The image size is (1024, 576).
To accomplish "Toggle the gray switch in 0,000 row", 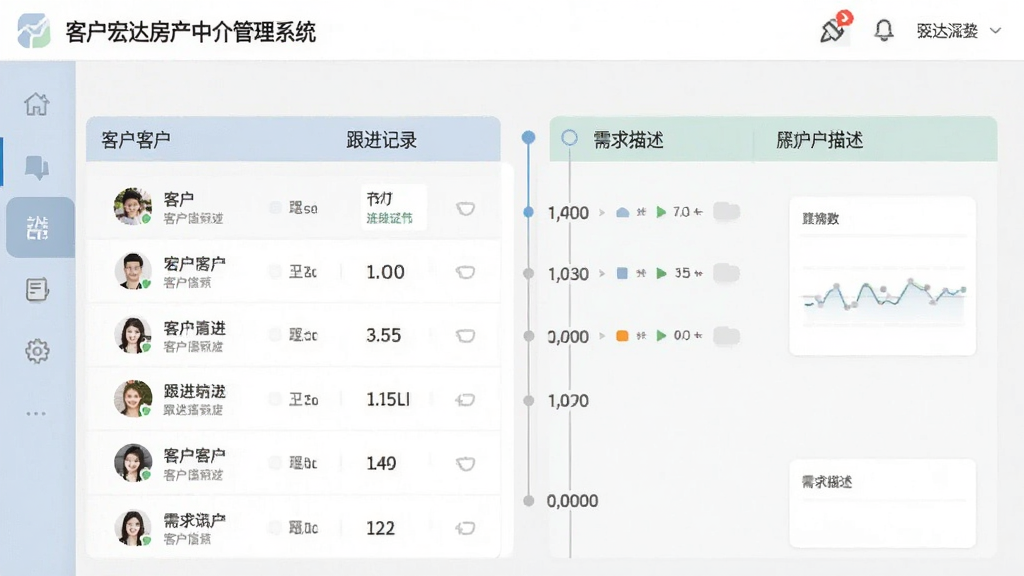I will click(x=726, y=336).
